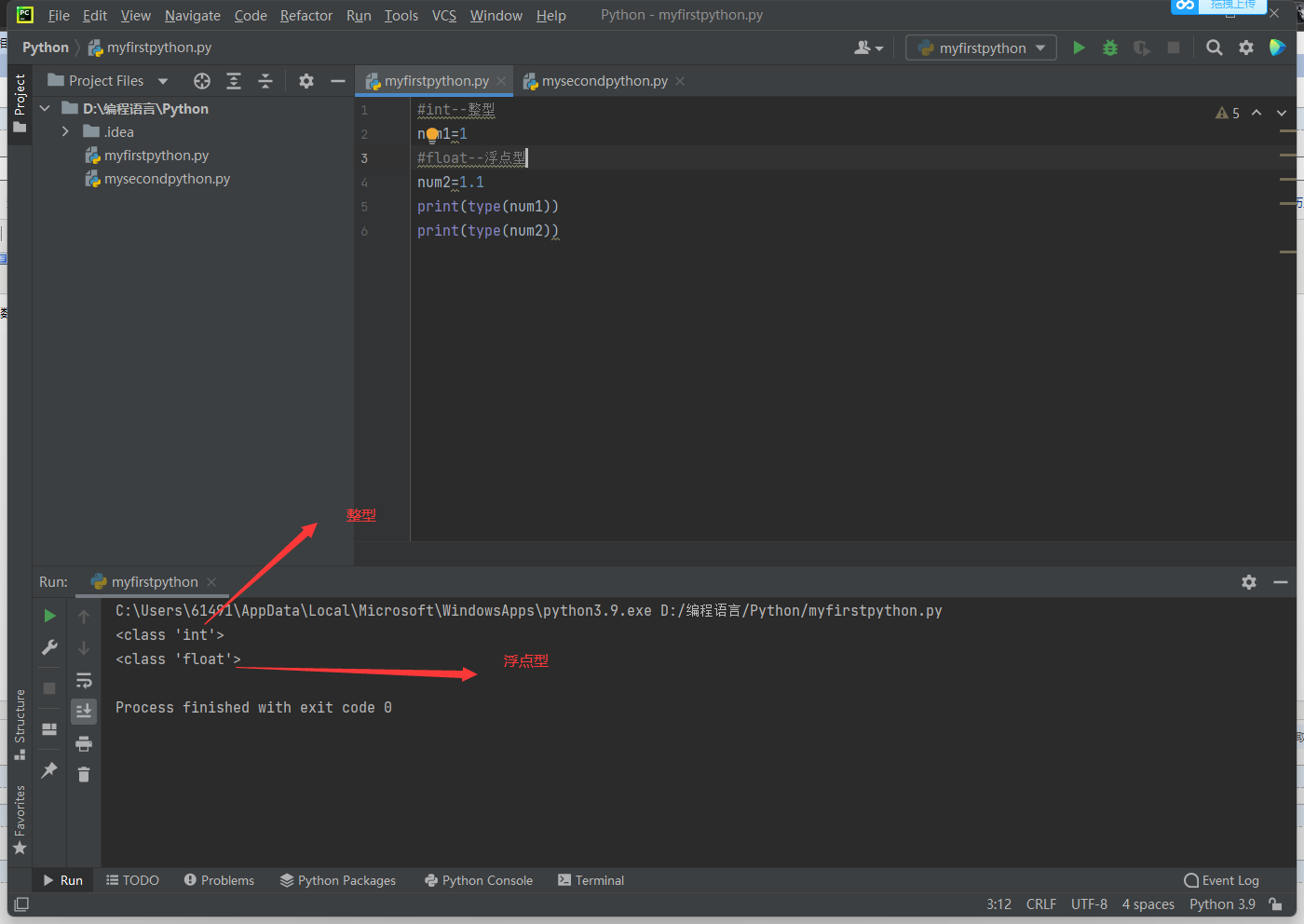Go to next highlighted error arrow
Viewport: 1304px width, 924px height.
(1282, 113)
